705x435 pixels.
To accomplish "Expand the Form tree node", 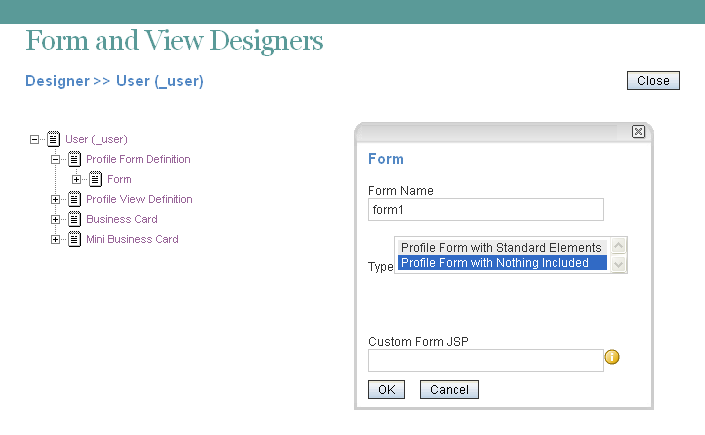I will click(77, 179).
